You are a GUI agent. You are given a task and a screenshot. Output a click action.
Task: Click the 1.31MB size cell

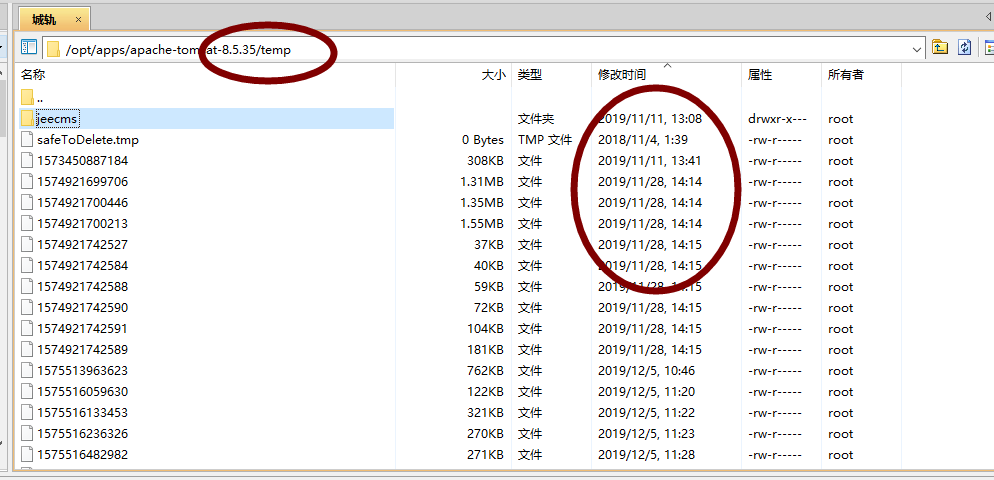click(482, 182)
